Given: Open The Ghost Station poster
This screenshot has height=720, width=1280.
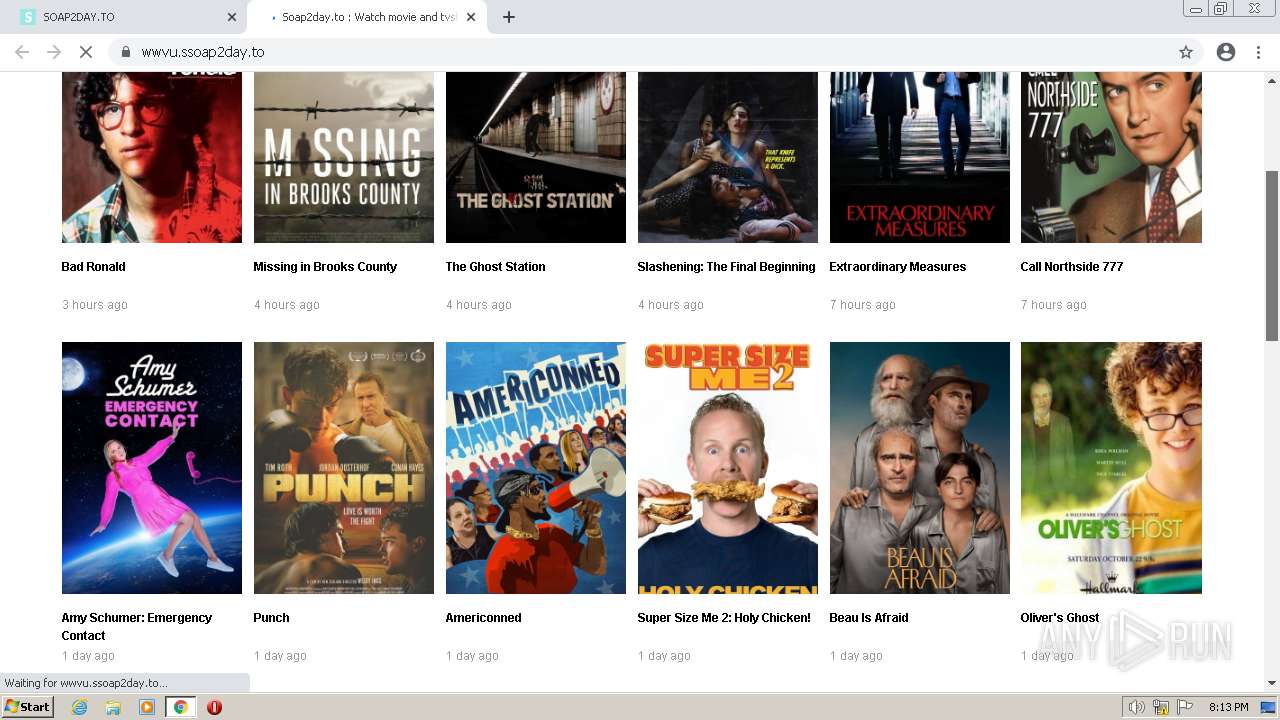Looking at the screenshot, I should click(x=536, y=157).
